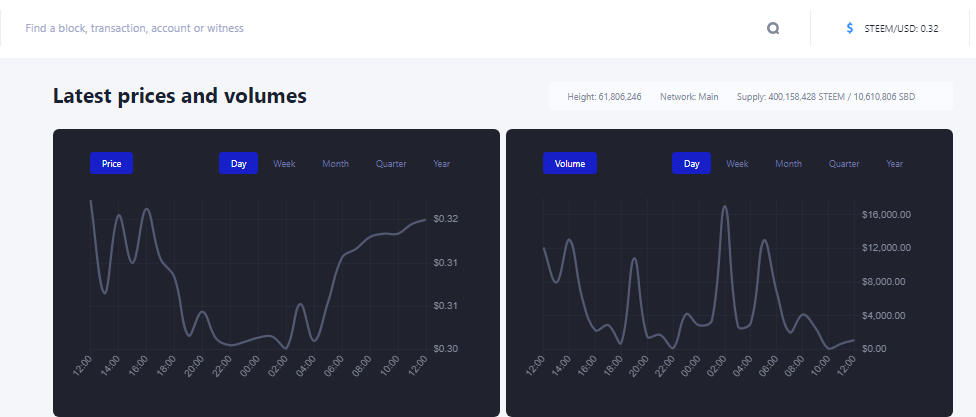Switch Price chart to Year
Viewport: 976px width, 417px height.
pos(441,164)
